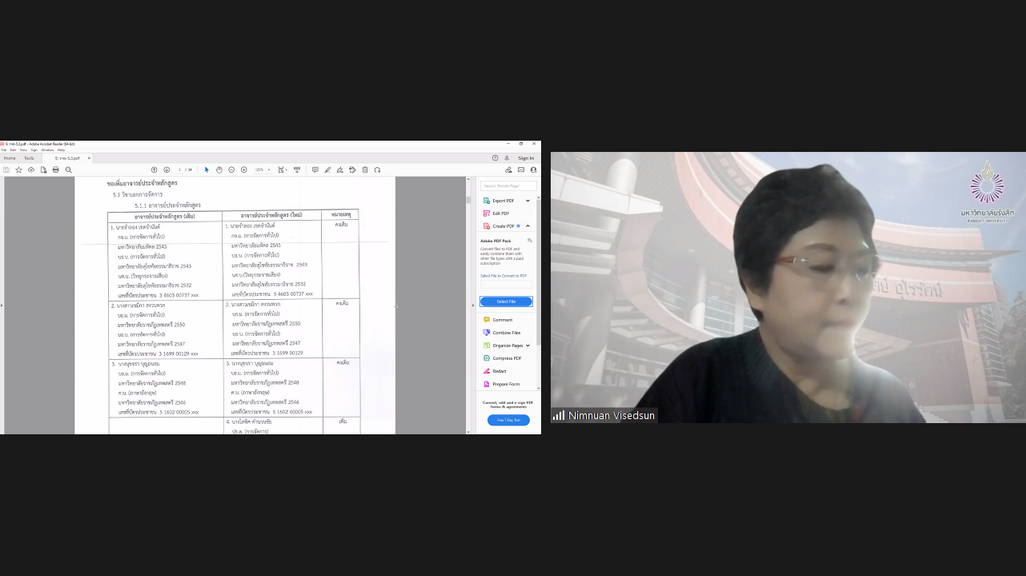Open the View menu

tap(23, 150)
